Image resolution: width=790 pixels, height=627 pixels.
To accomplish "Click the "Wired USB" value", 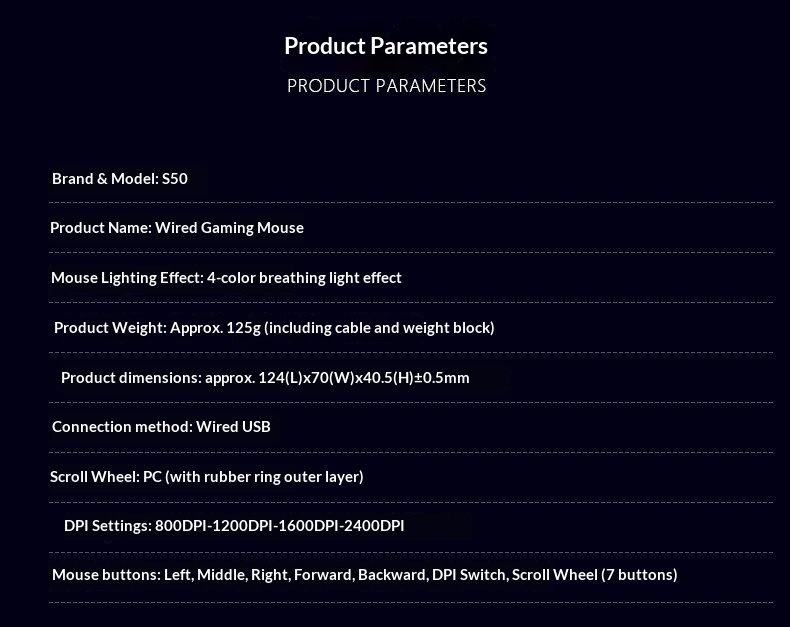I will (233, 427).
